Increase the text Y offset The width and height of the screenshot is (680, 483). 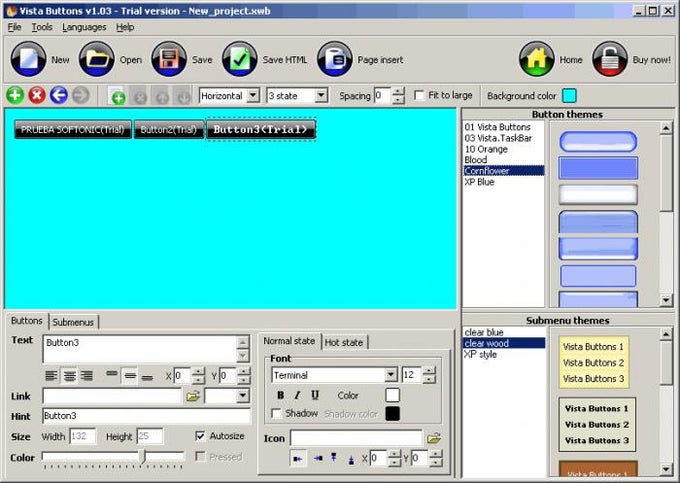point(243,372)
